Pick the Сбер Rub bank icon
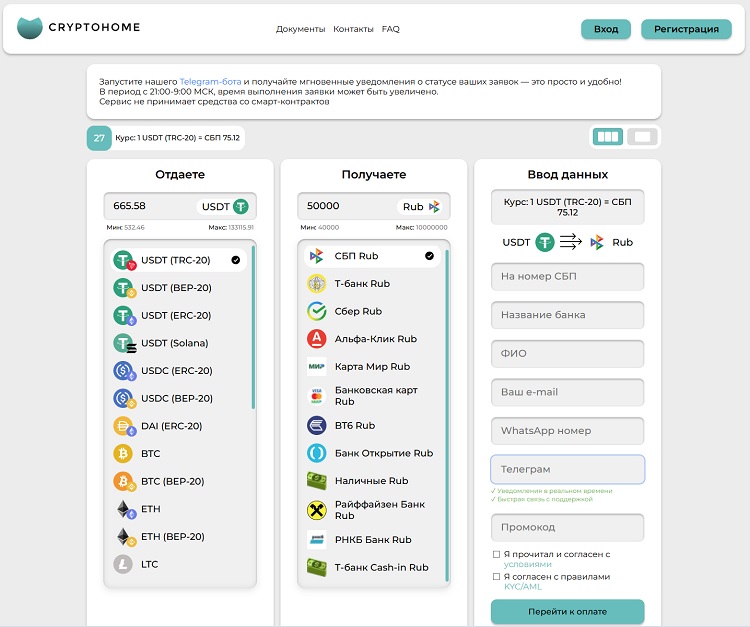 tap(316, 311)
